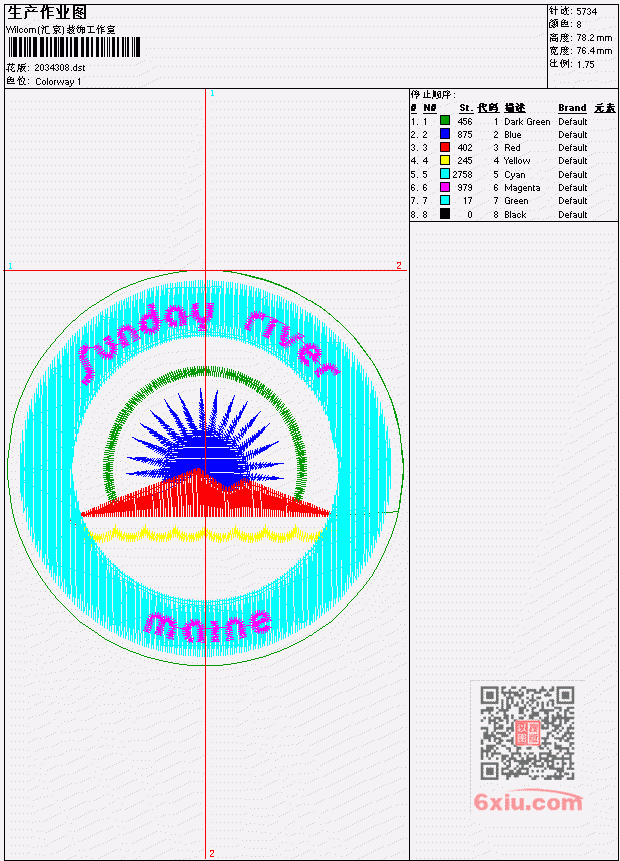
Task: Click stitch count '875' in the Blue row
Action: pos(465,135)
